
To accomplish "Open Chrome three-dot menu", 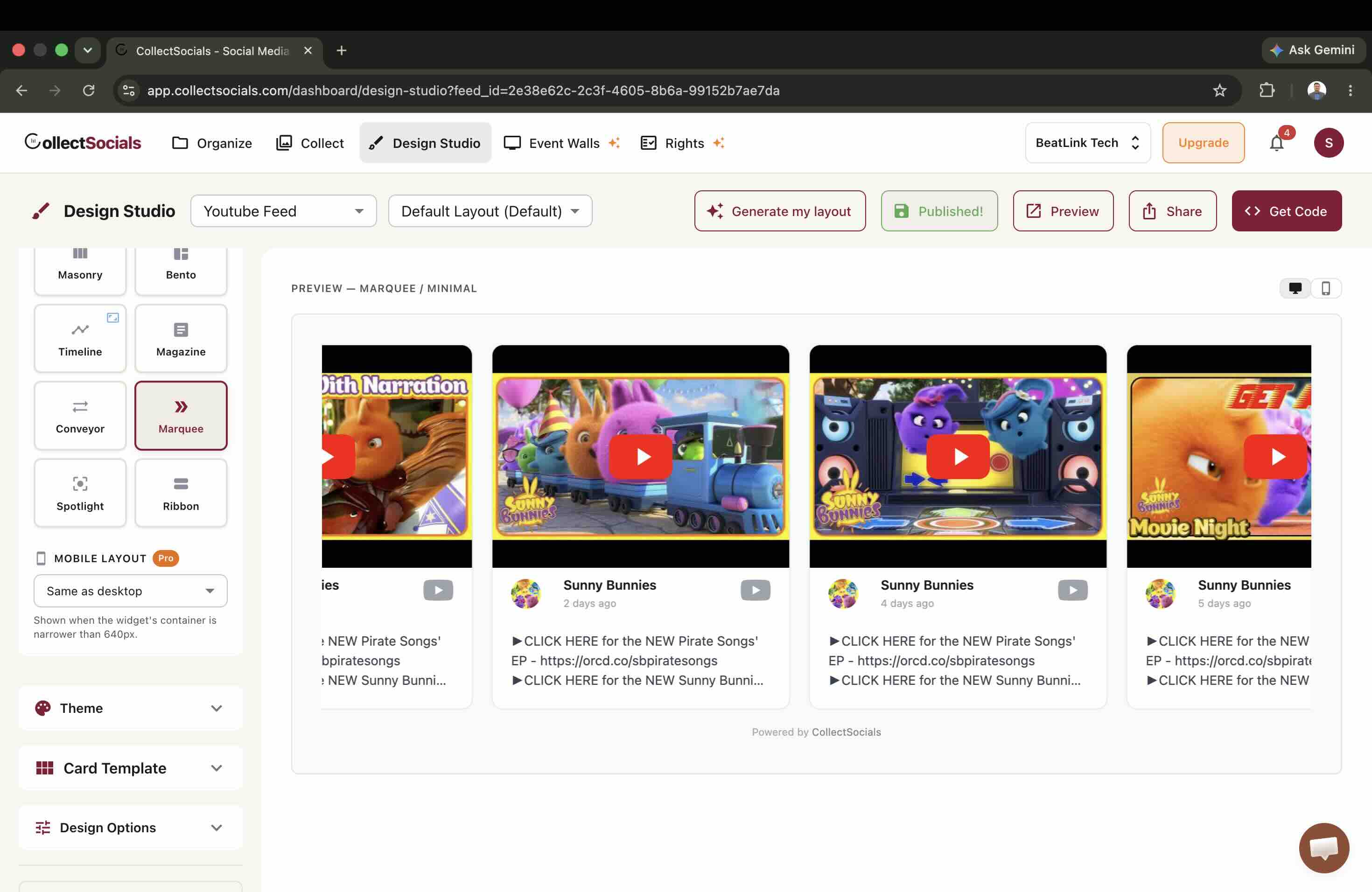I will click(1350, 91).
